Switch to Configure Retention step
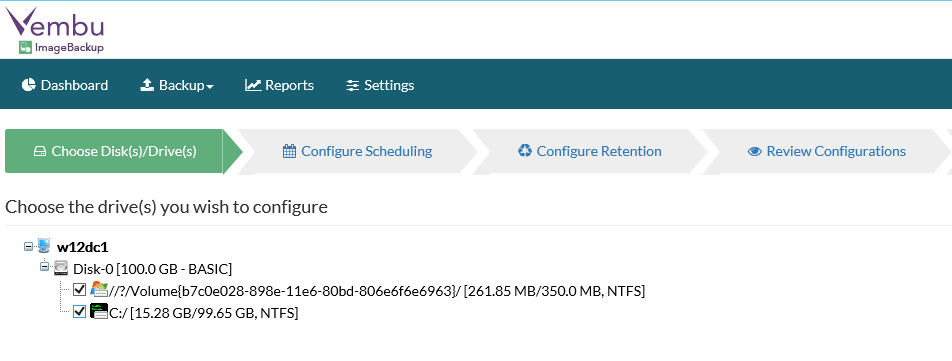The height and width of the screenshot is (361, 952). (x=590, y=151)
